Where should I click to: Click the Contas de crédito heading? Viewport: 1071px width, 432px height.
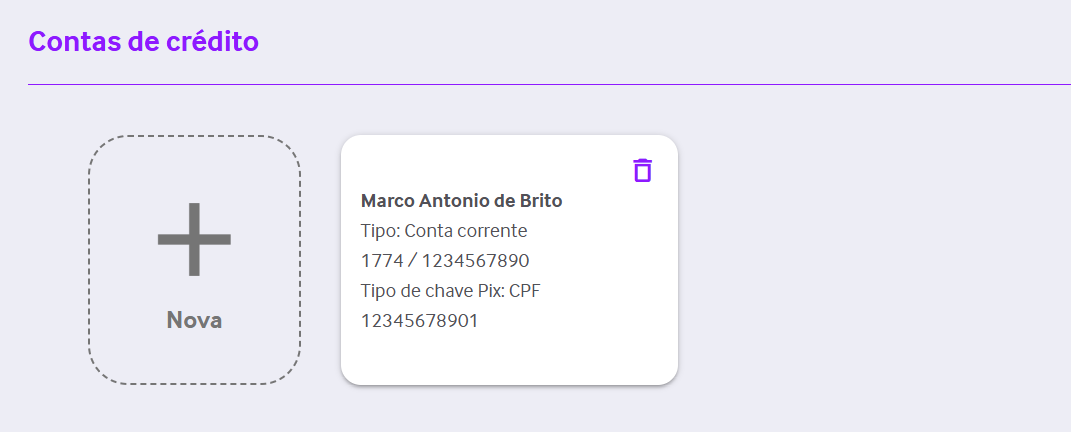click(144, 42)
